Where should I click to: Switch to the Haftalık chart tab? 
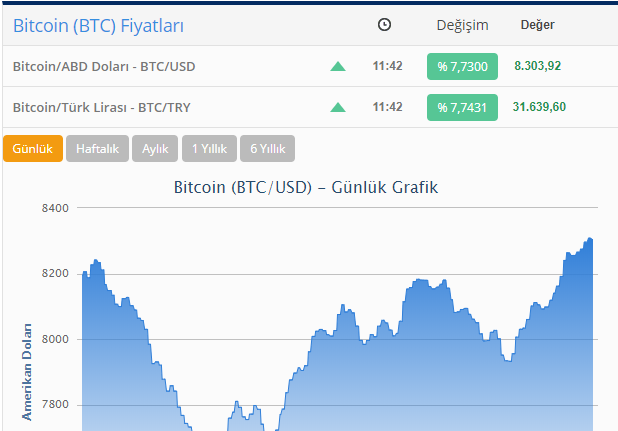(x=97, y=149)
